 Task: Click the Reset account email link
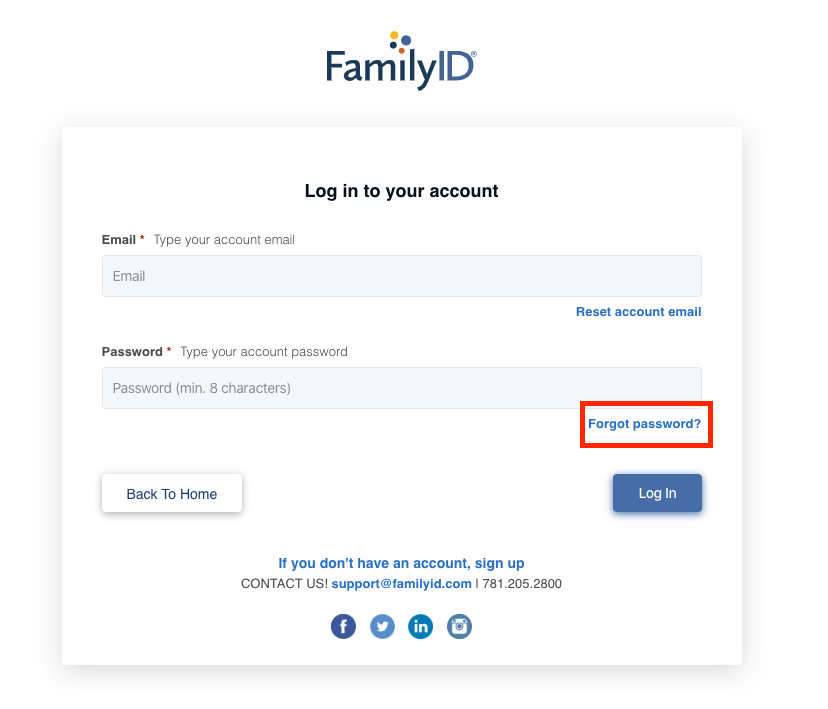tap(638, 312)
